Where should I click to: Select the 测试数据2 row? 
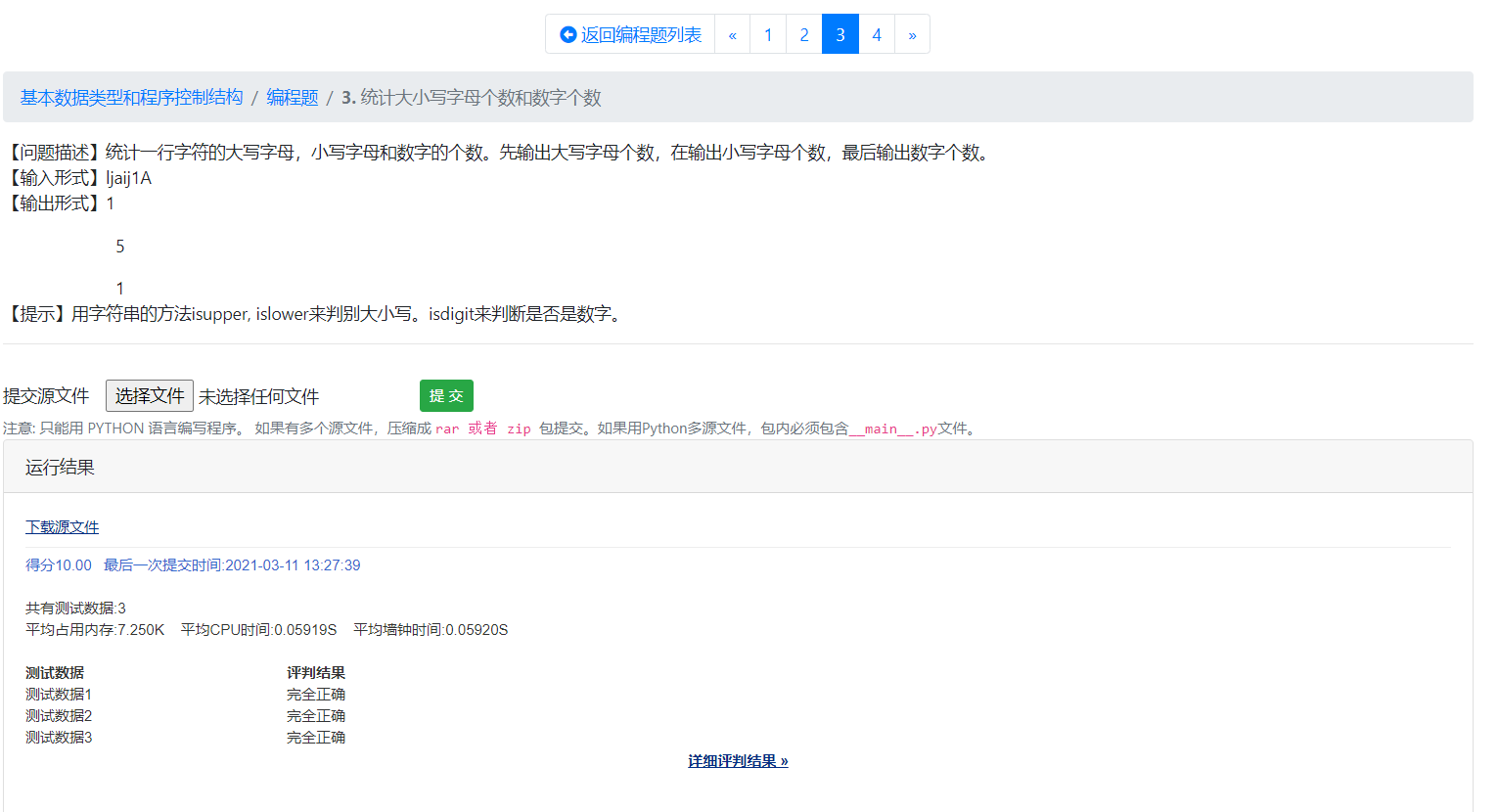click(54, 715)
